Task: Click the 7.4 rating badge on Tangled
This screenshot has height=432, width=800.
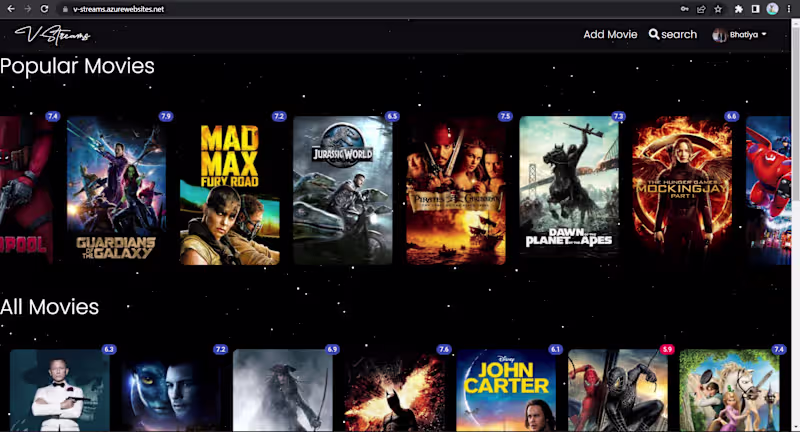Action: click(779, 349)
